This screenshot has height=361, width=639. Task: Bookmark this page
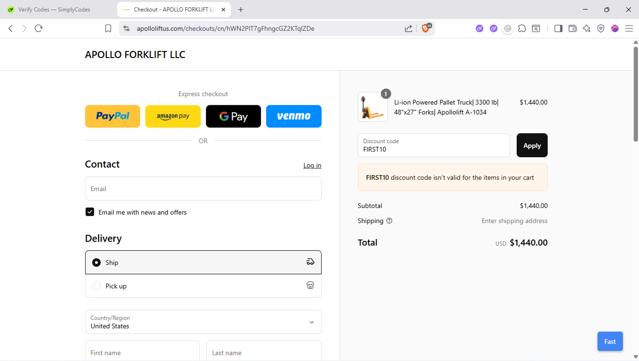(x=108, y=29)
